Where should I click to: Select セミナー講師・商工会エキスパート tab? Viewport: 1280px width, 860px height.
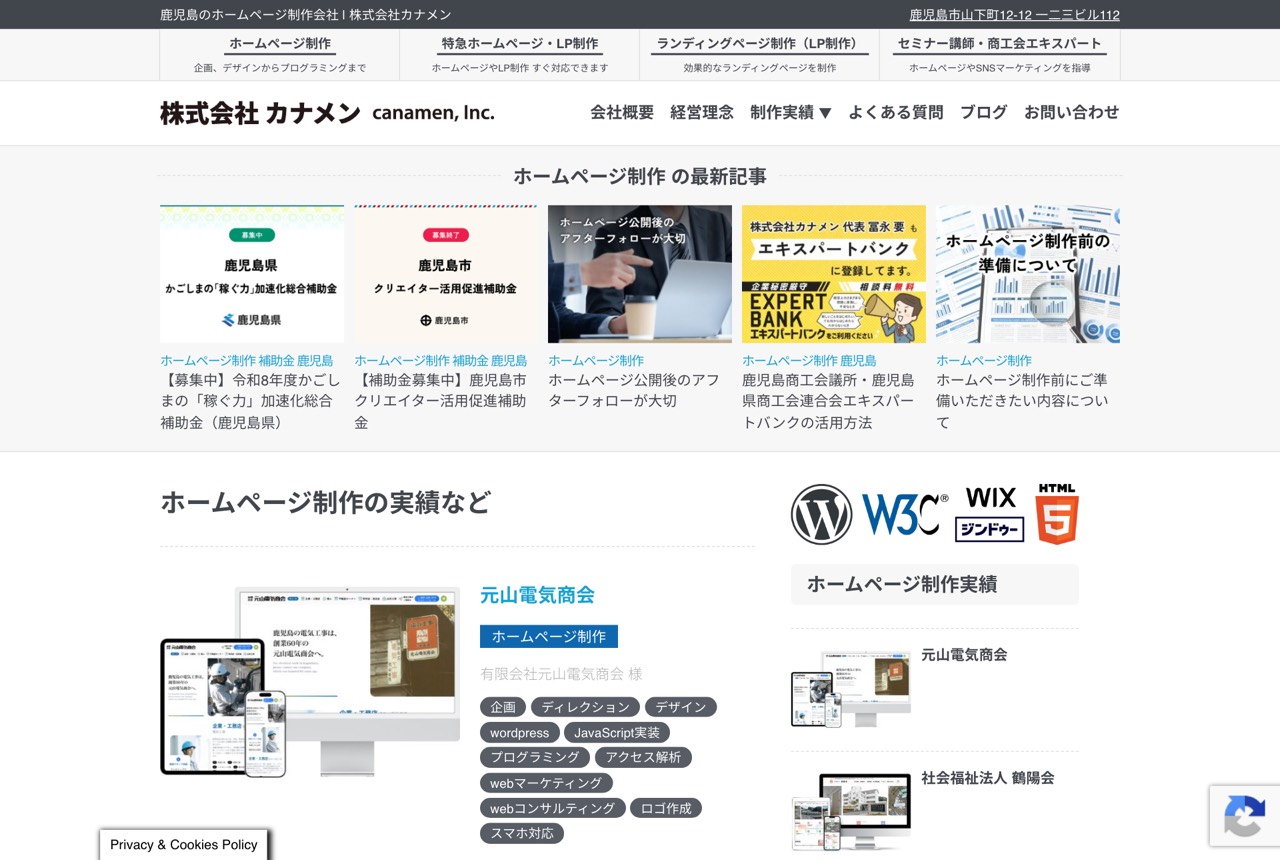(x=1000, y=55)
